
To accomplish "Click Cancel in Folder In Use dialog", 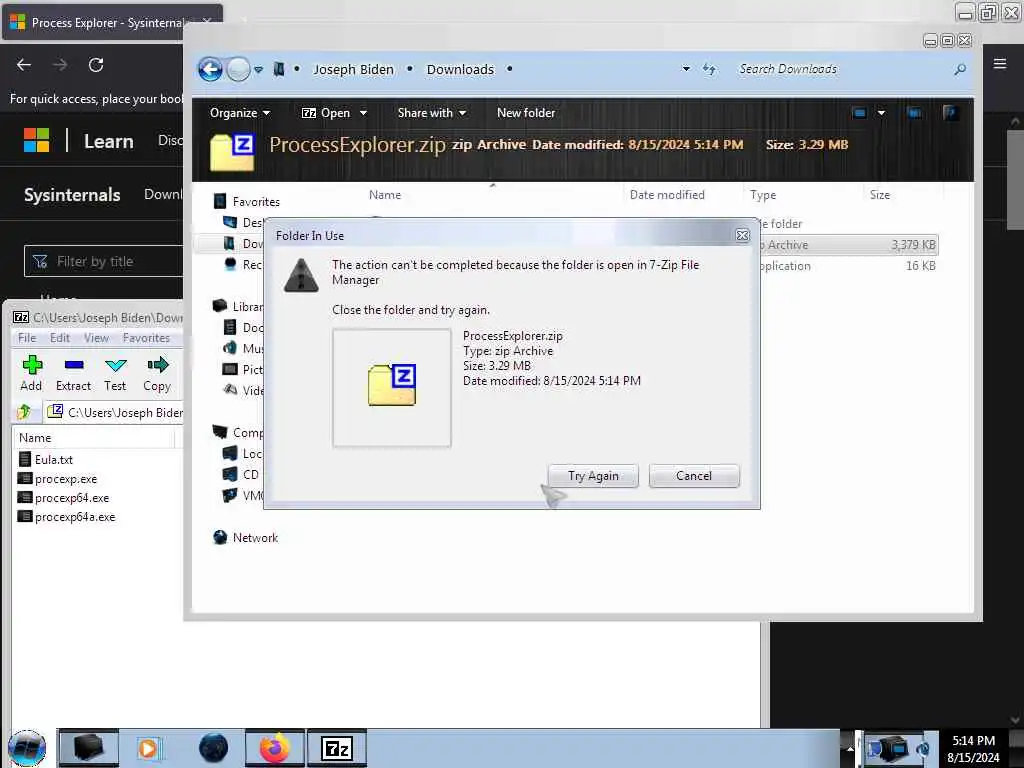I will (694, 475).
